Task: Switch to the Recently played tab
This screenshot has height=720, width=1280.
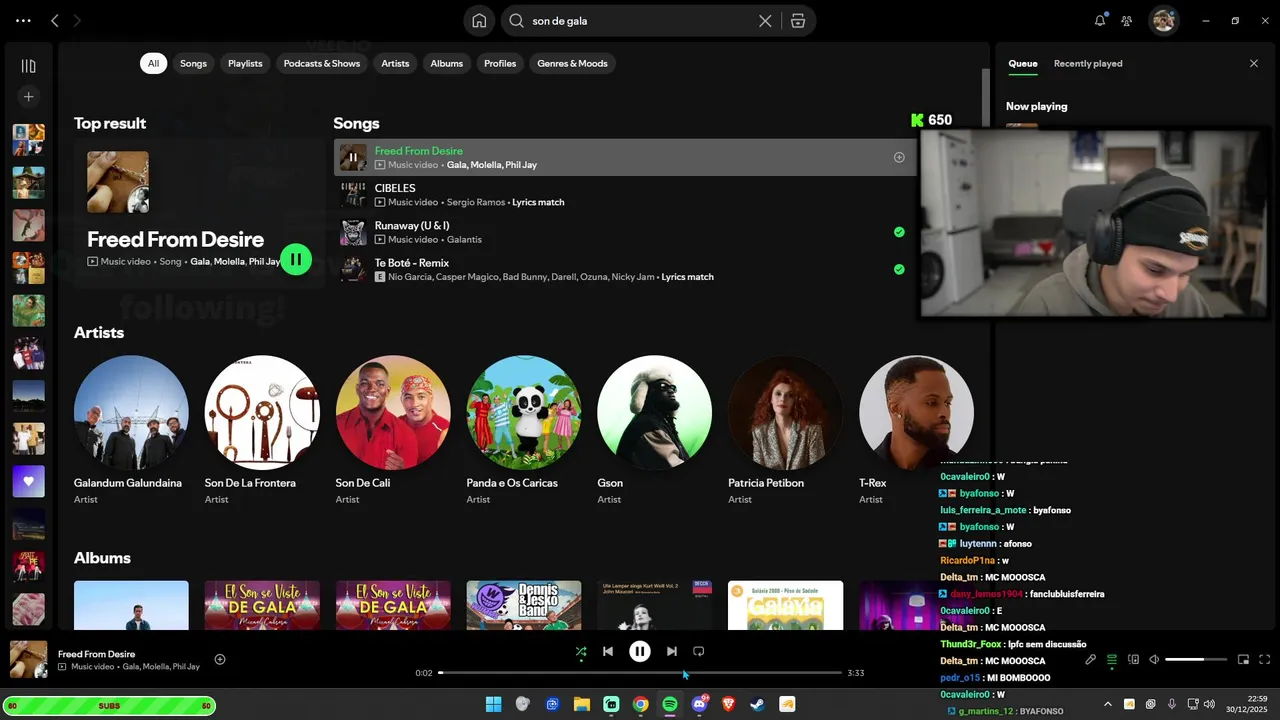Action: [x=1088, y=63]
